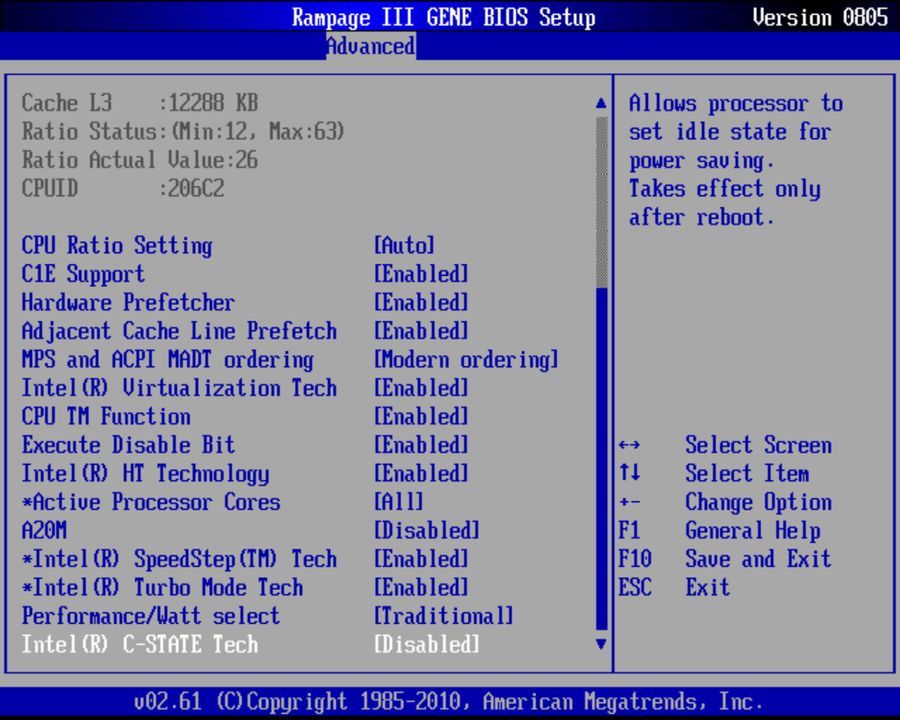Click the blue scrollbar thumb
This screenshot has height=720, width=900.
(602, 459)
